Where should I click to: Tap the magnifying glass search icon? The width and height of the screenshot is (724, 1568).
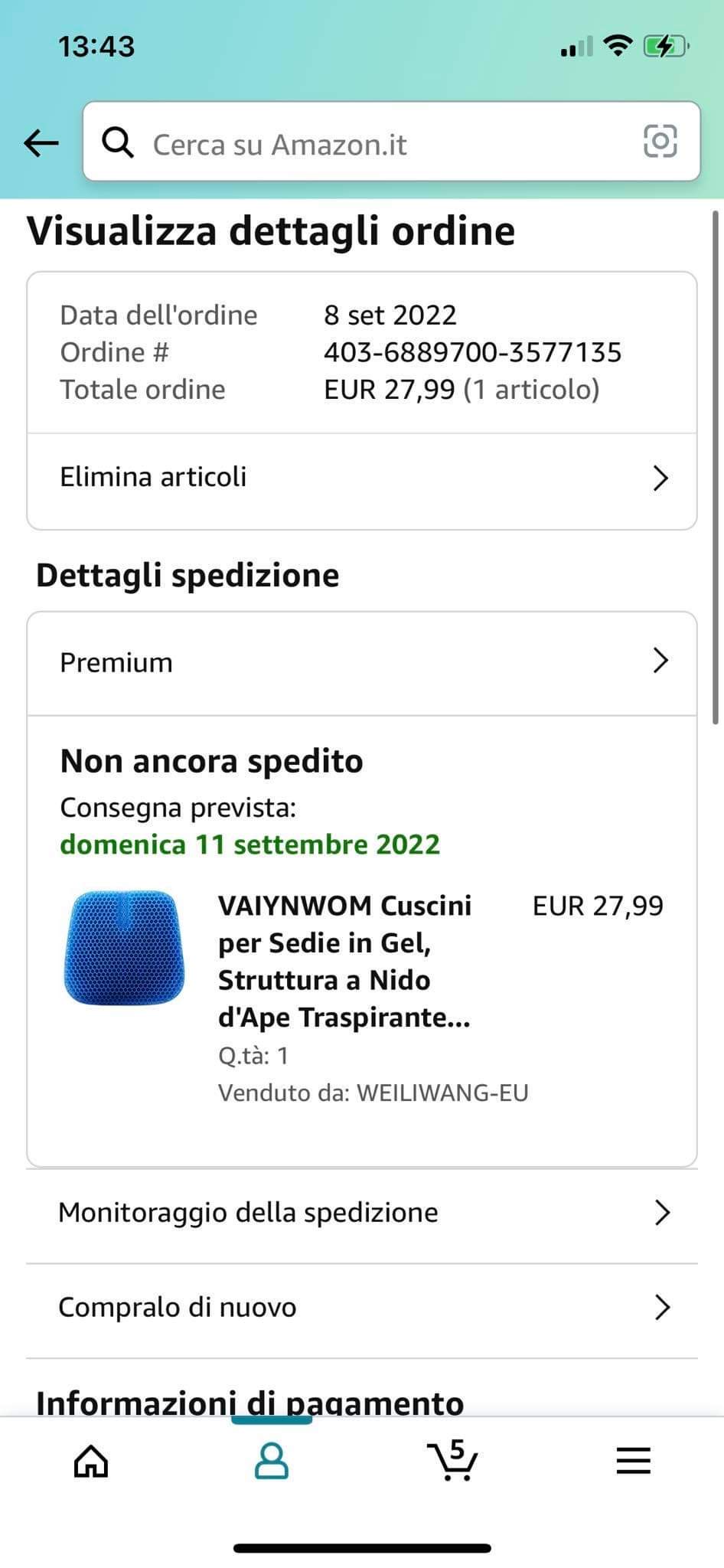coord(118,142)
